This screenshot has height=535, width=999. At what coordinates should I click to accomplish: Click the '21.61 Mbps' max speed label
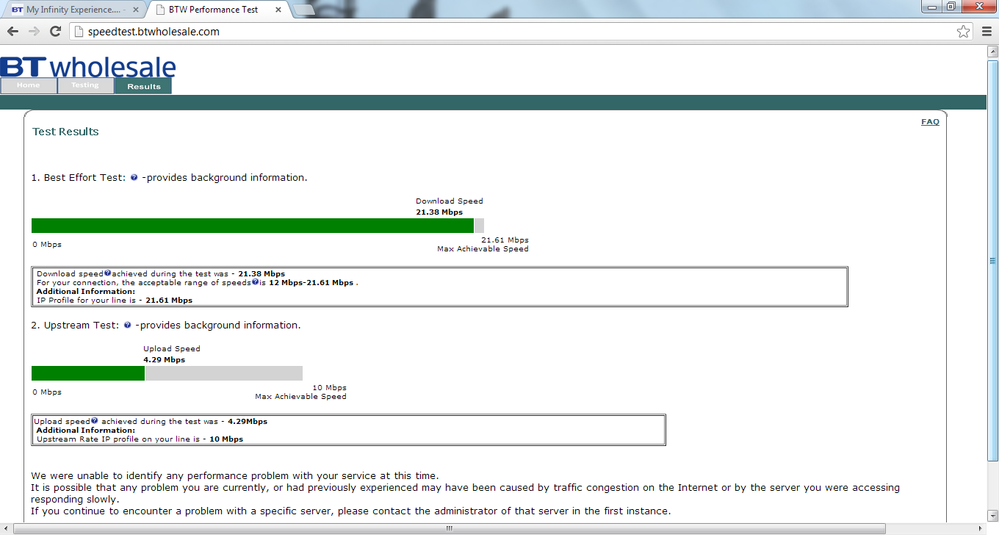505,240
